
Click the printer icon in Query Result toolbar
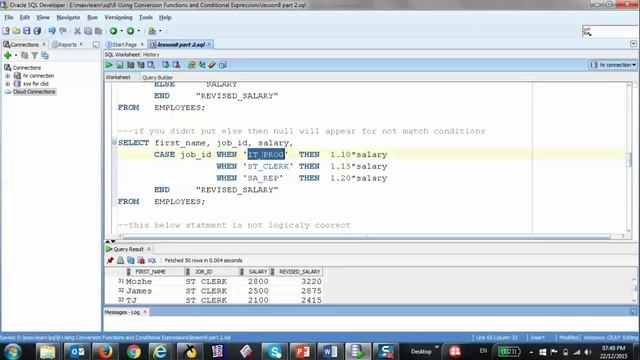pos(120,260)
